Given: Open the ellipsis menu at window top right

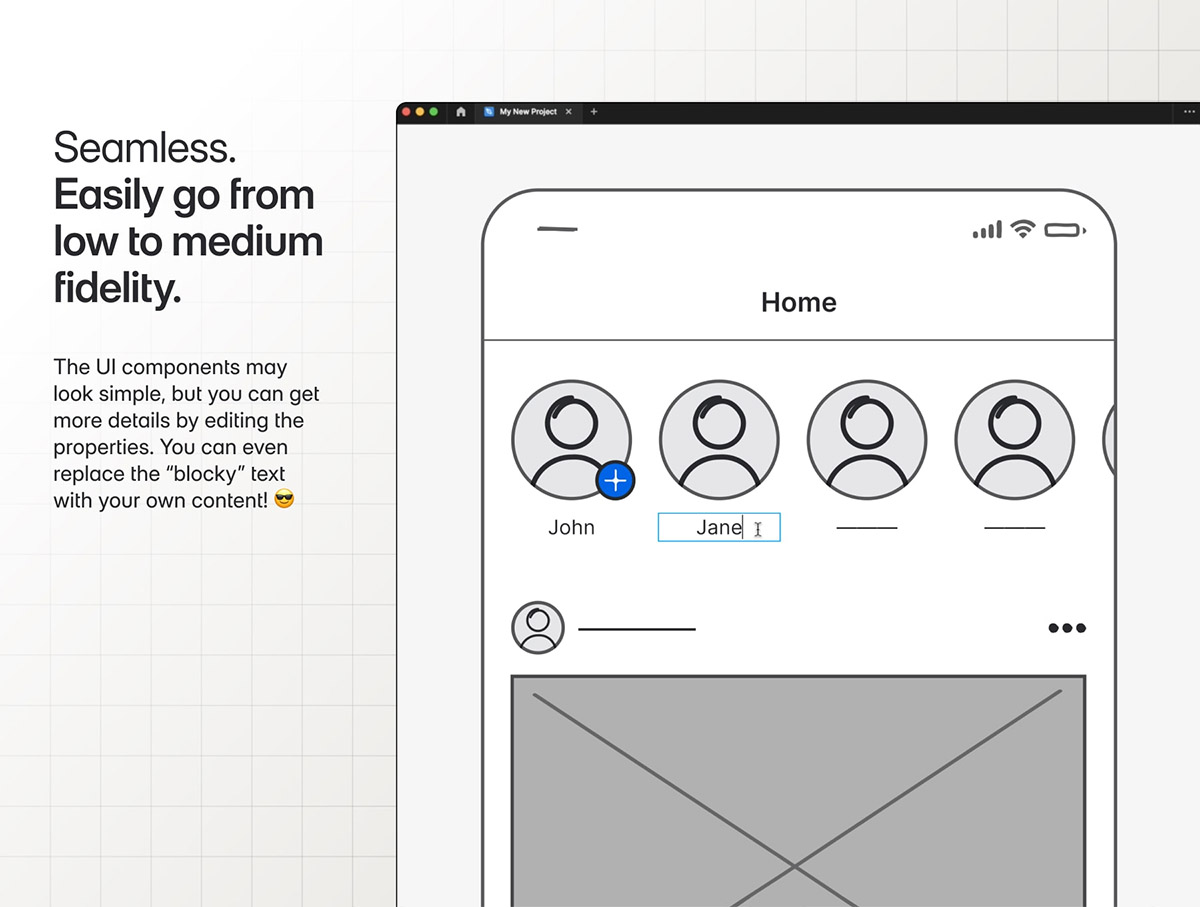Looking at the screenshot, I should (1189, 112).
